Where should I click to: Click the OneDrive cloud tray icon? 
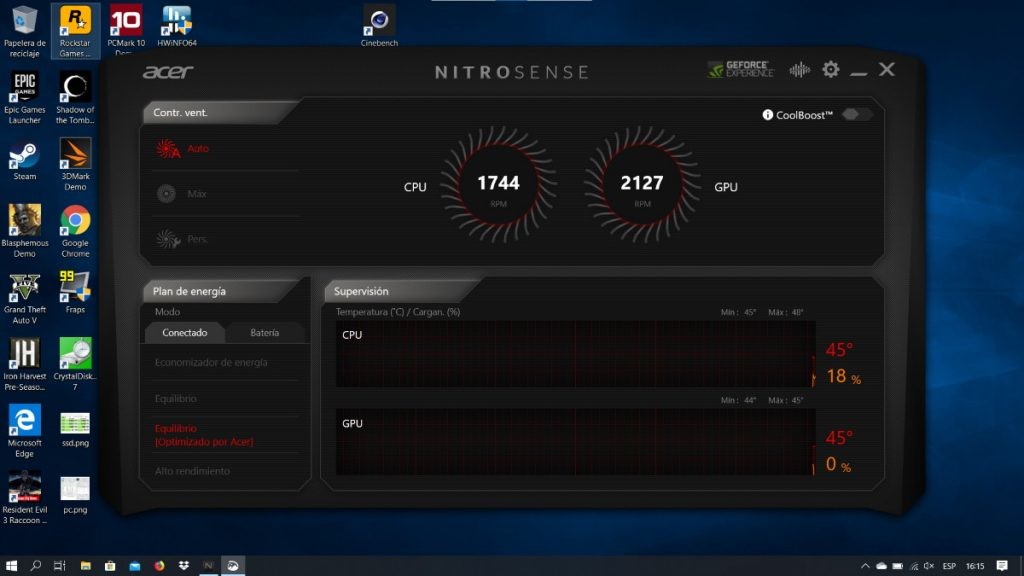882,566
